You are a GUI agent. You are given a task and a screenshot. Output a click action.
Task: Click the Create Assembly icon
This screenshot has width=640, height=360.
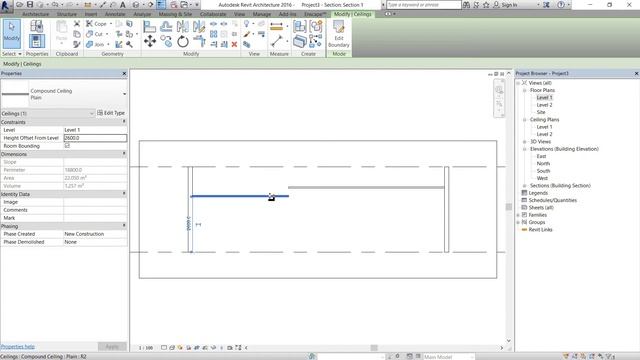tap(300, 27)
